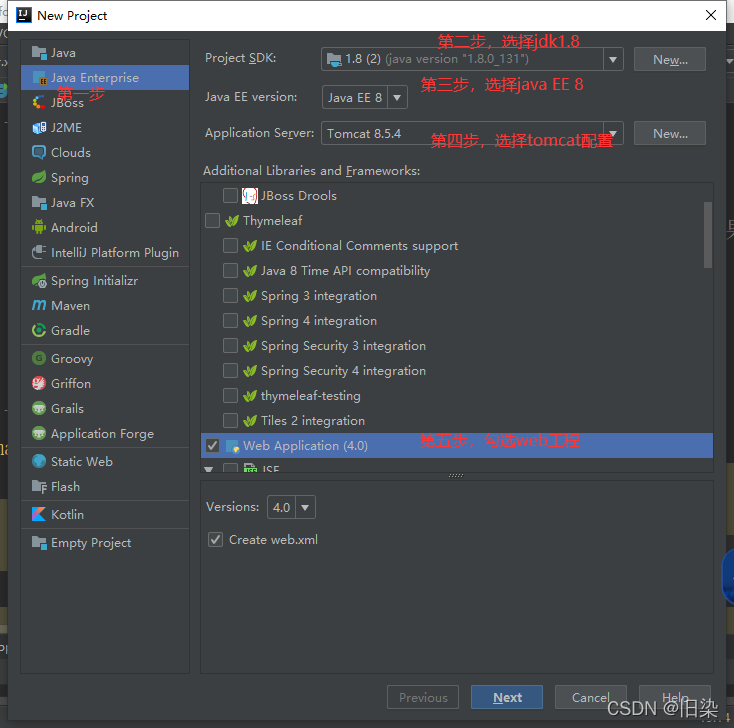
Task: Enable Java 8 Time API compatibility
Action: pyautogui.click(x=230, y=271)
